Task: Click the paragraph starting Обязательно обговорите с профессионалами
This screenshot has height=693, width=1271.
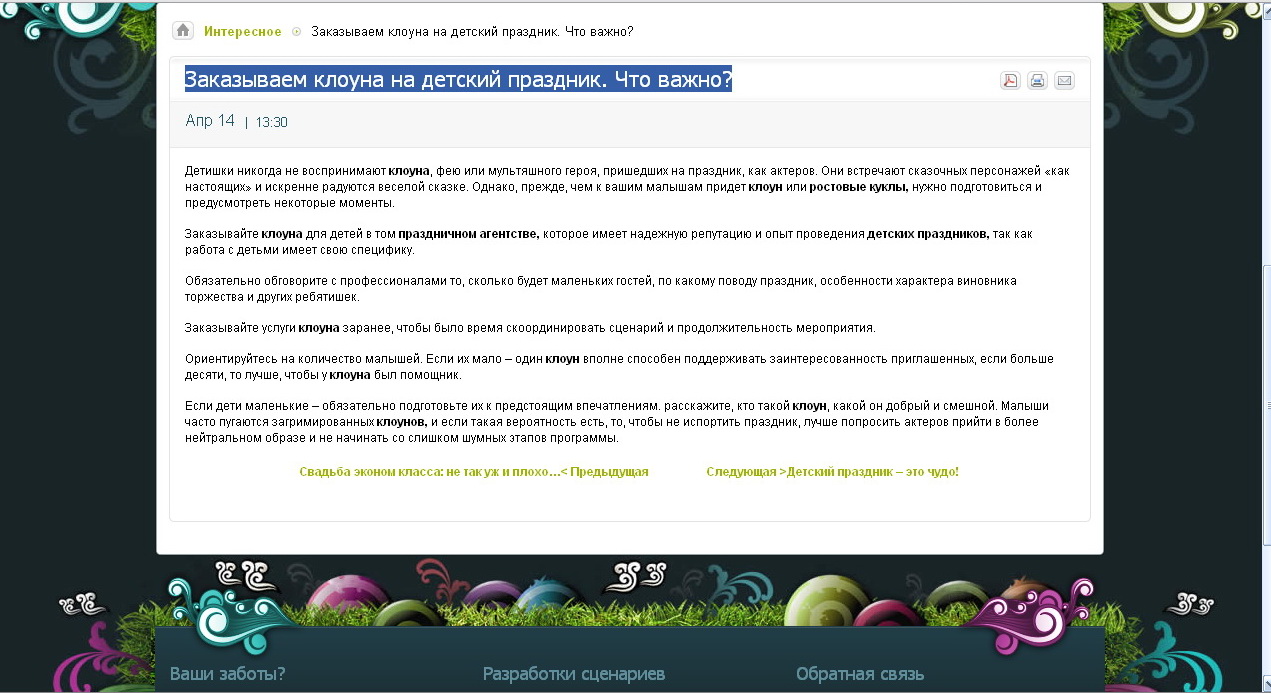Action: (600, 289)
